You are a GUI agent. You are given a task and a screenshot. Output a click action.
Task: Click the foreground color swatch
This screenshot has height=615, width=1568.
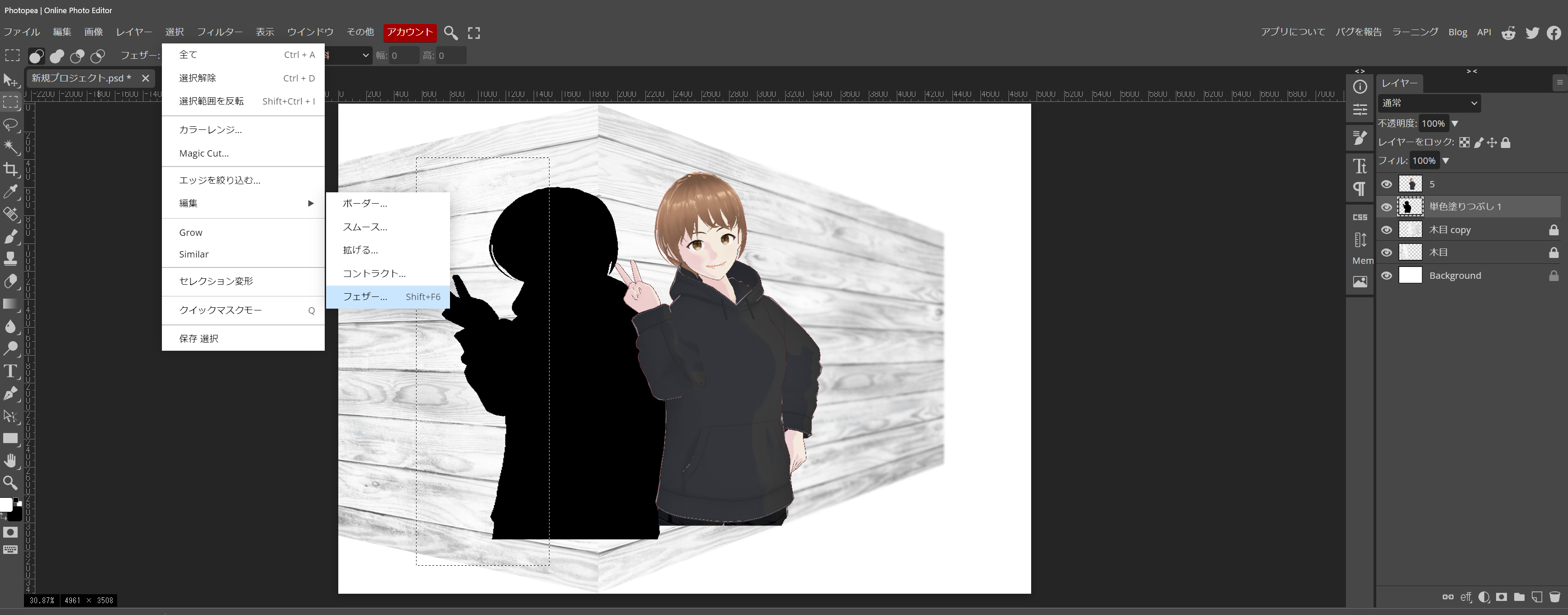coord(5,505)
